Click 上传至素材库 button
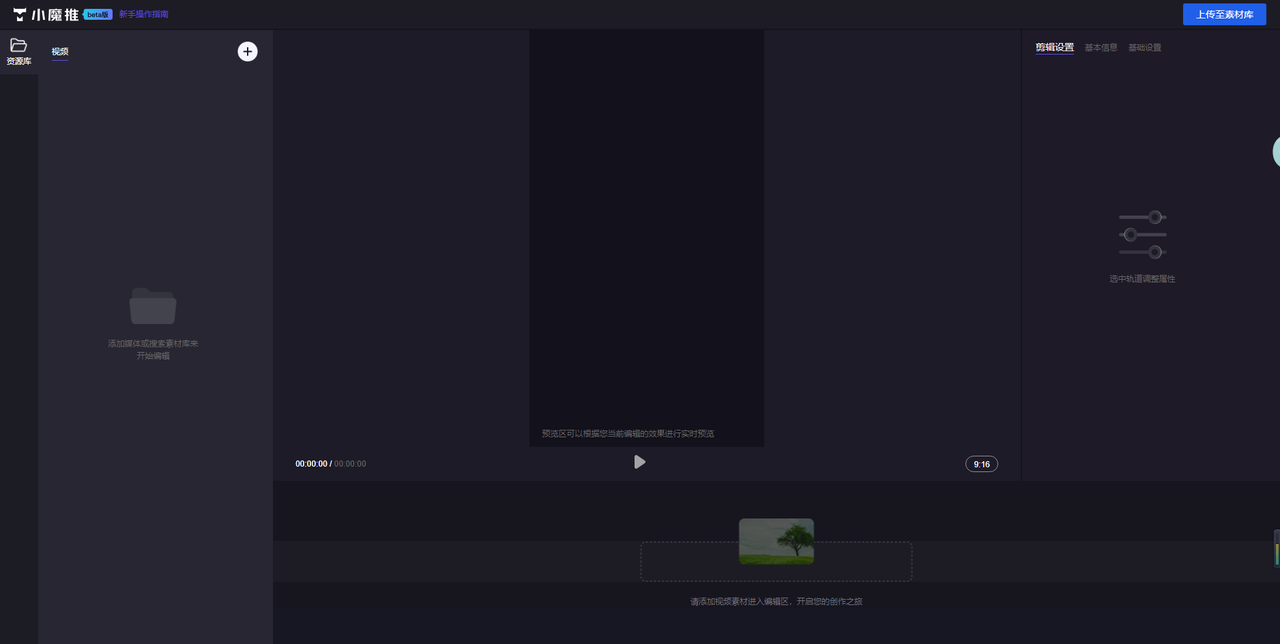The height and width of the screenshot is (644, 1280). 1224,15
